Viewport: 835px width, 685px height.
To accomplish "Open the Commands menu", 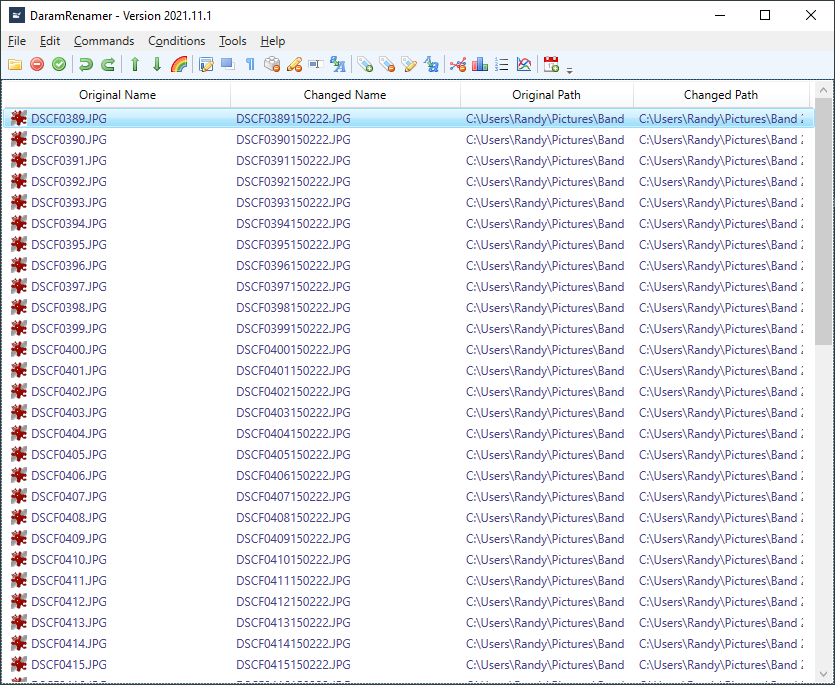I will [104, 41].
